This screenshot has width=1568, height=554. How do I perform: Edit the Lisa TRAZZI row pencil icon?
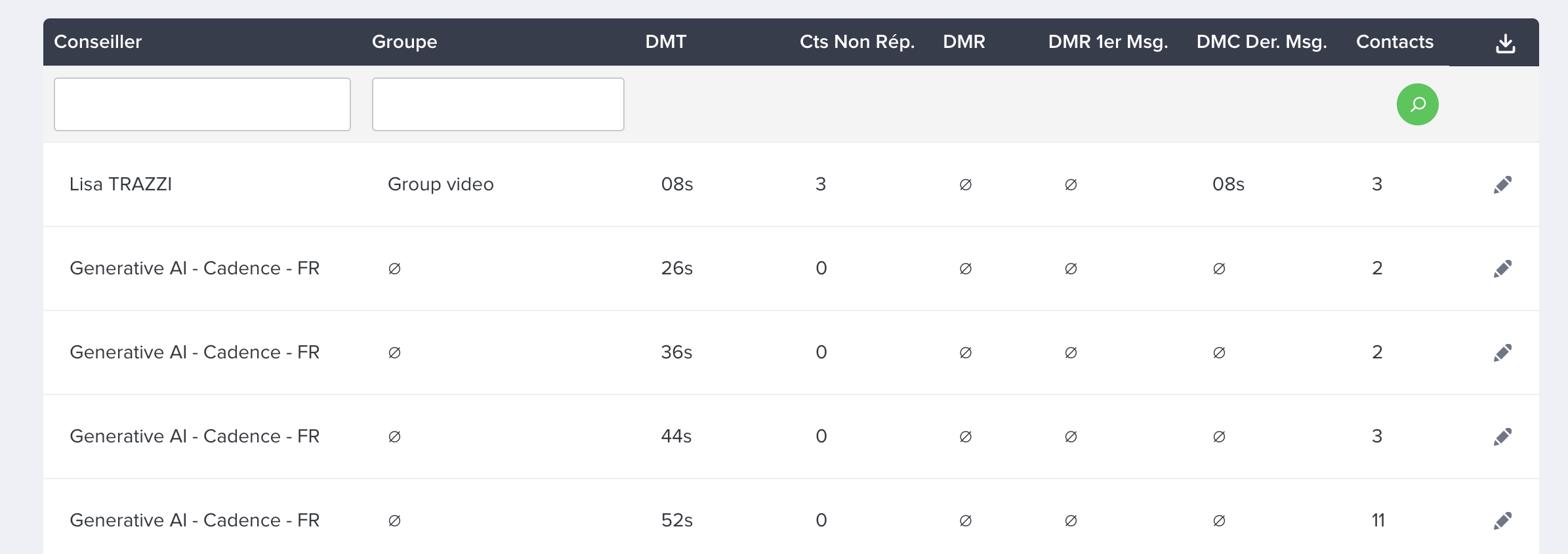pos(1502,184)
